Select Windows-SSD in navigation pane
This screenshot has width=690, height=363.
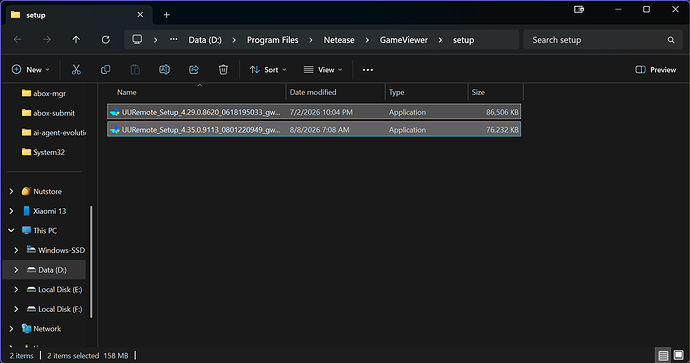click(x=56, y=250)
